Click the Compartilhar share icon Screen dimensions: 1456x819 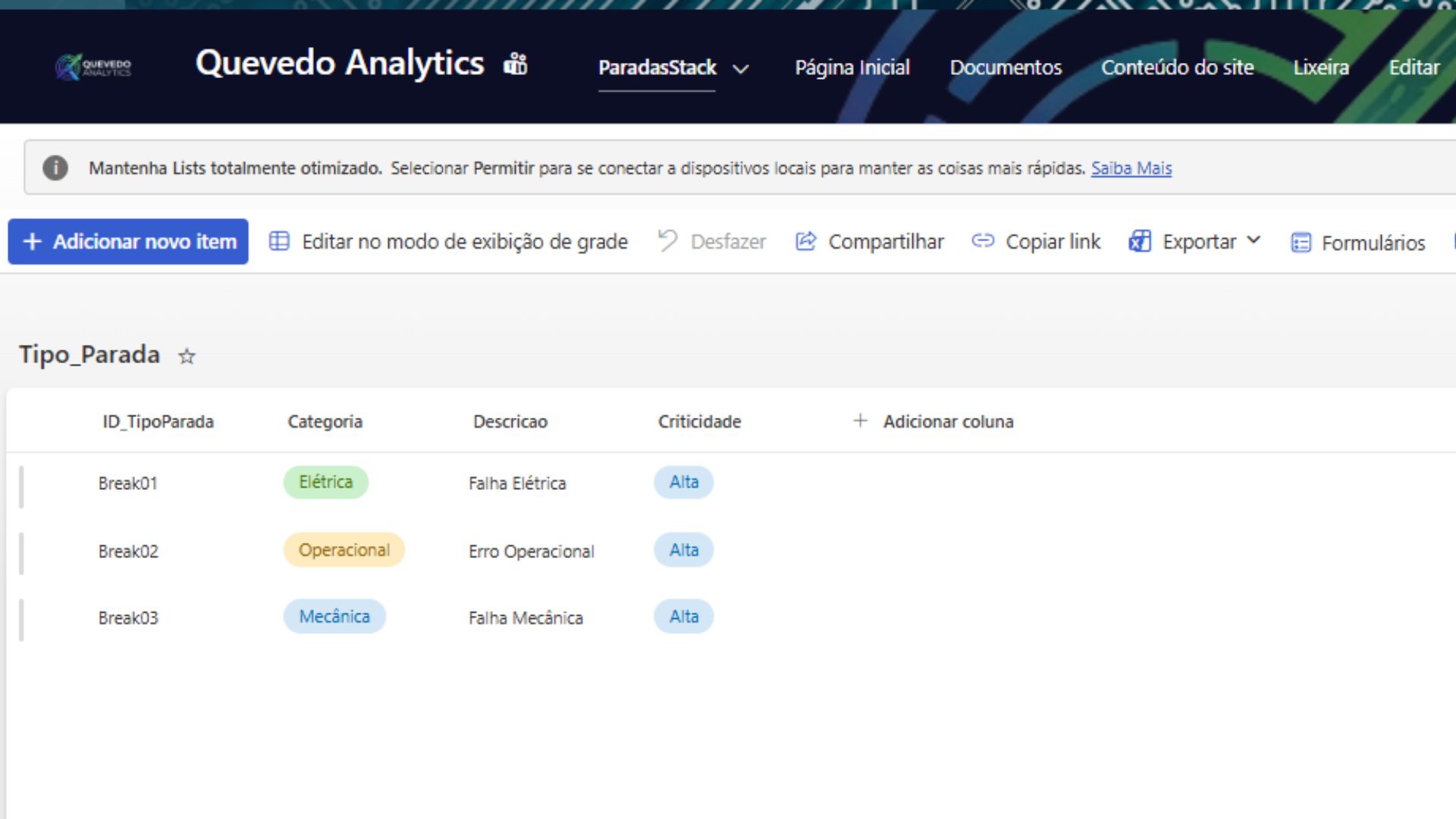click(x=805, y=241)
